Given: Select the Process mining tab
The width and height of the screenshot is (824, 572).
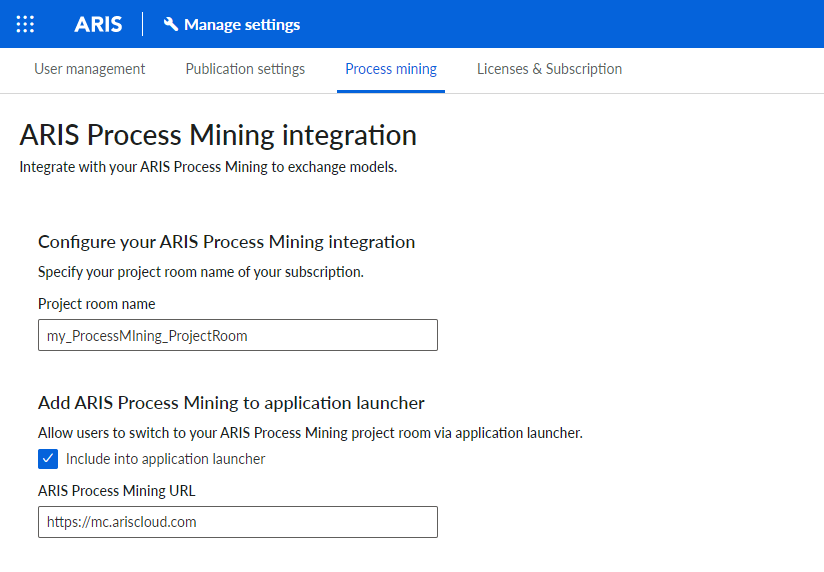Looking at the screenshot, I should pos(391,69).
